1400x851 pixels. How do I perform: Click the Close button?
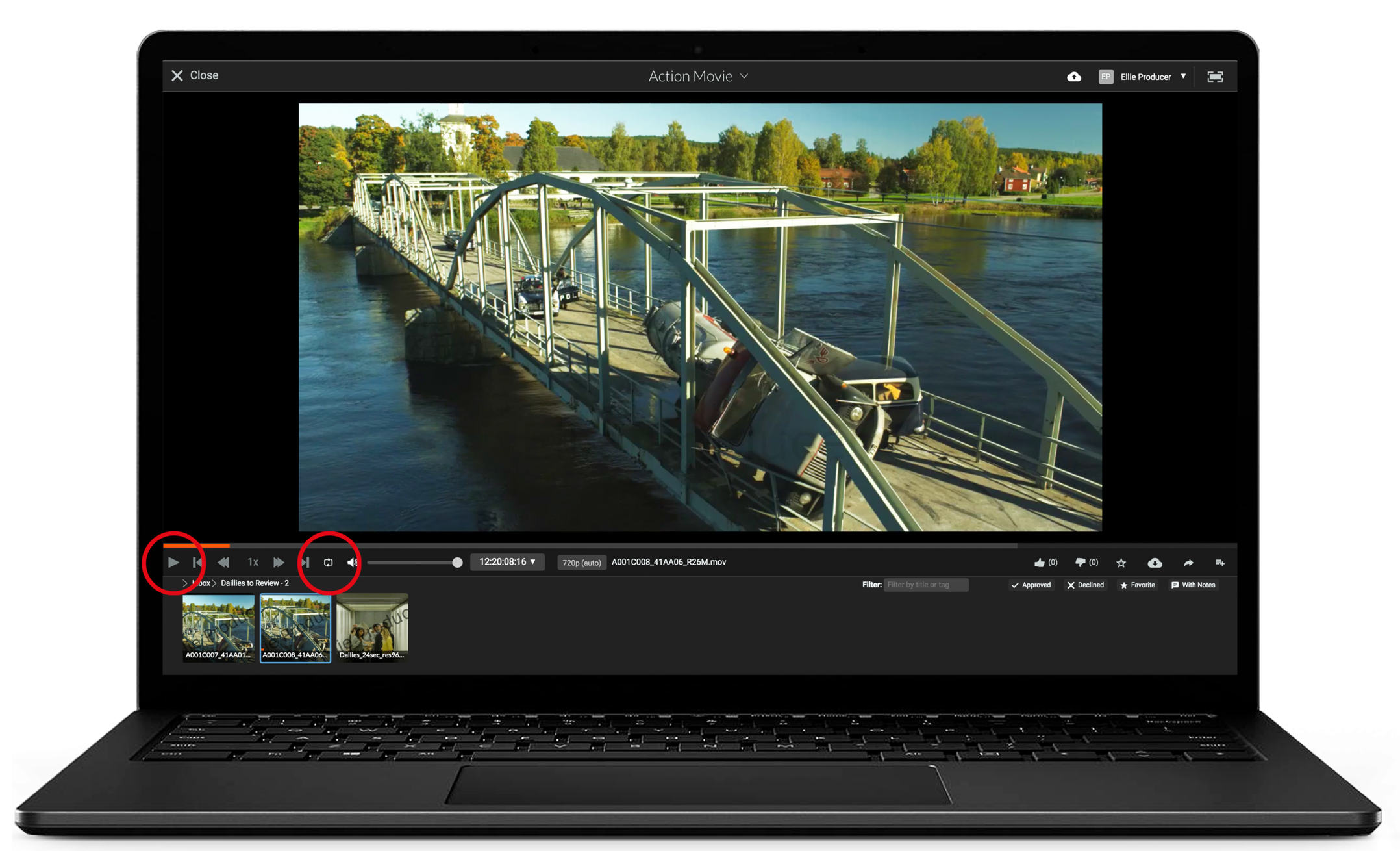[194, 75]
